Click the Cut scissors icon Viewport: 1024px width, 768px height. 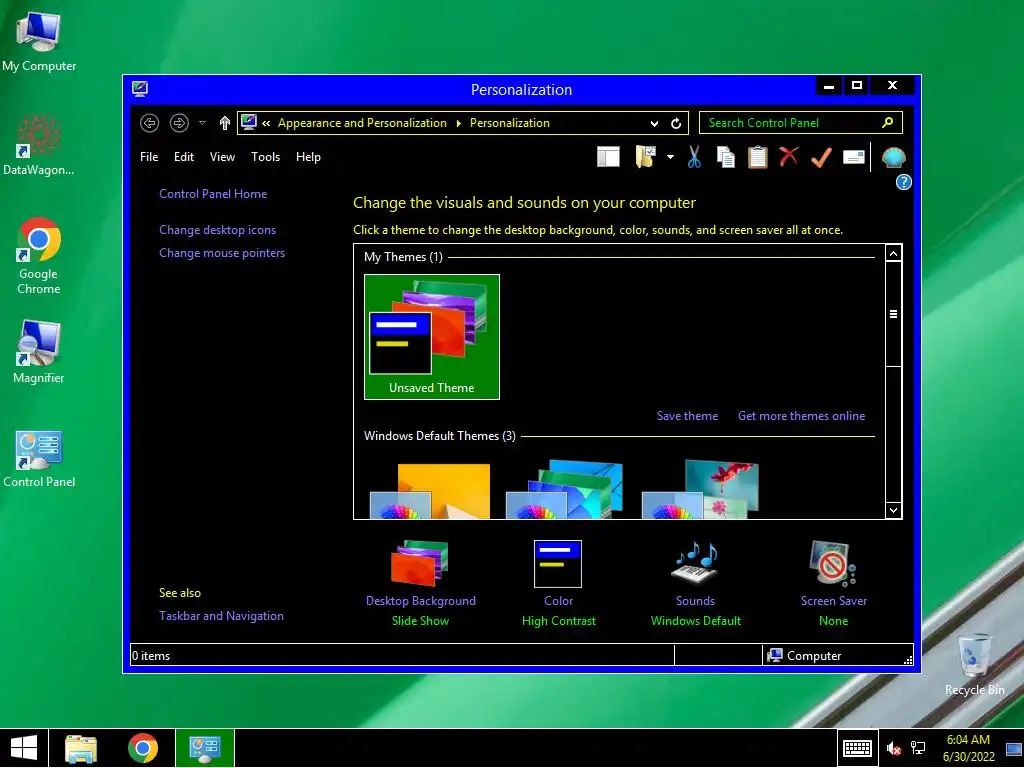point(694,157)
